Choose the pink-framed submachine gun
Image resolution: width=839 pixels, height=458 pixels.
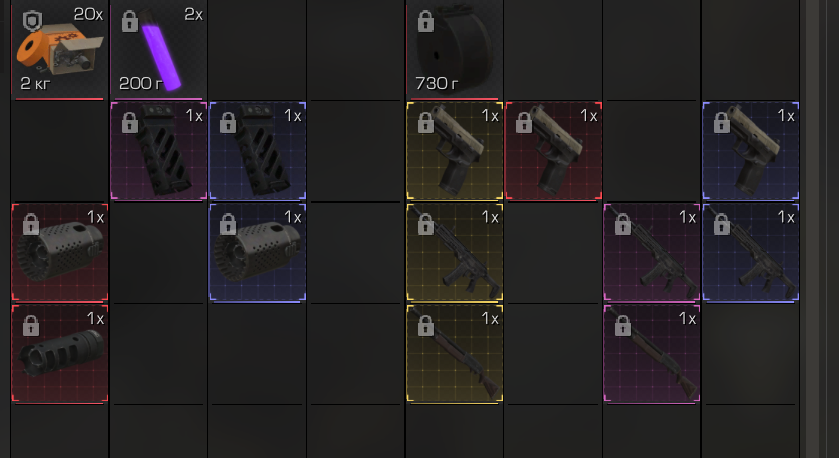point(652,252)
